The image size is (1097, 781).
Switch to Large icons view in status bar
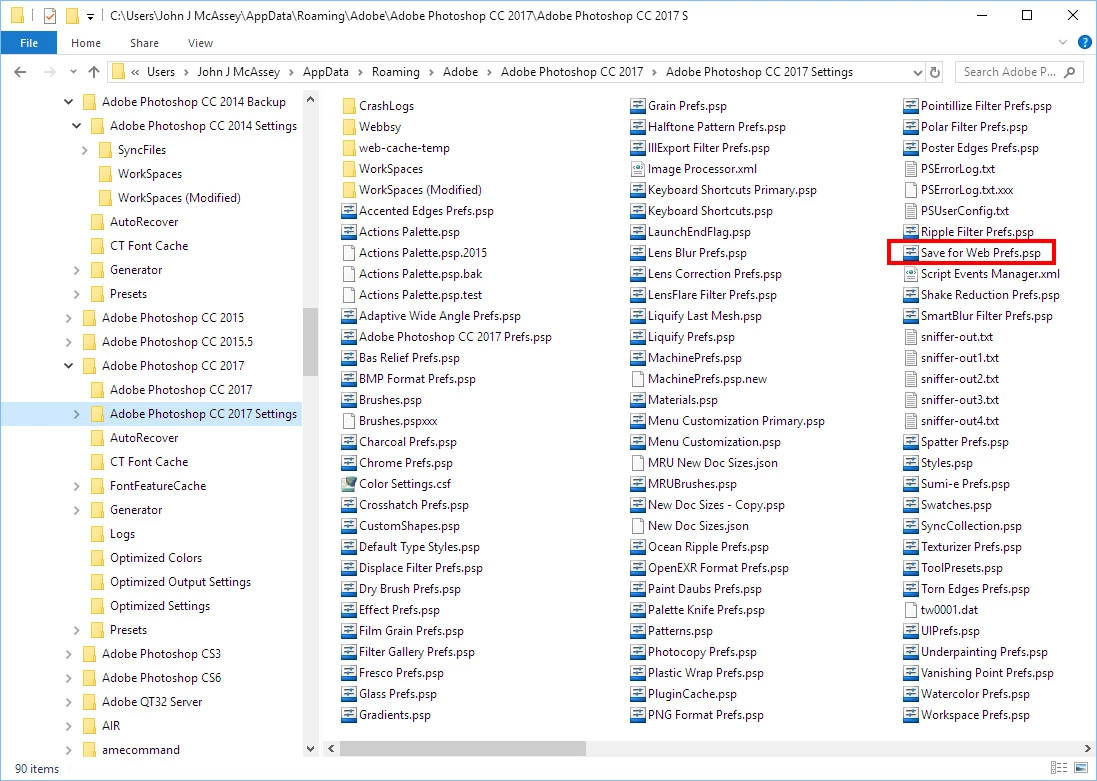tap(1082, 768)
